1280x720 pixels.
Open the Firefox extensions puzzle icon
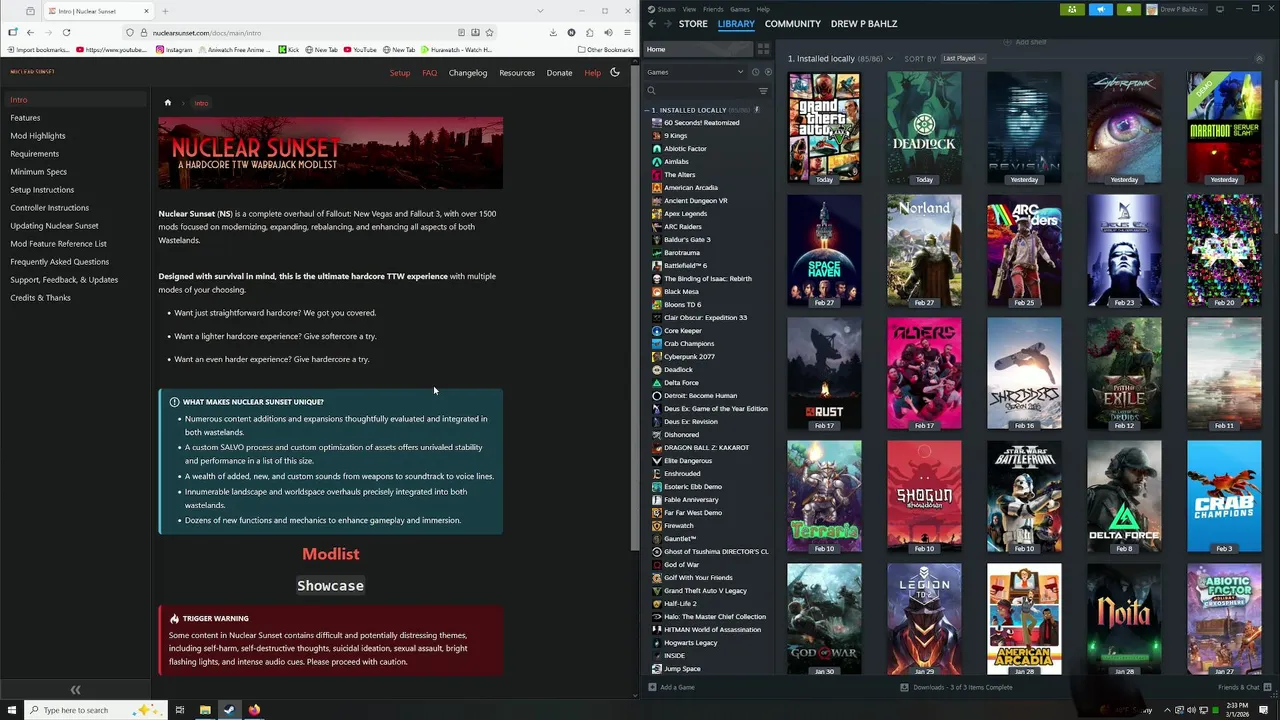point(589,32)
